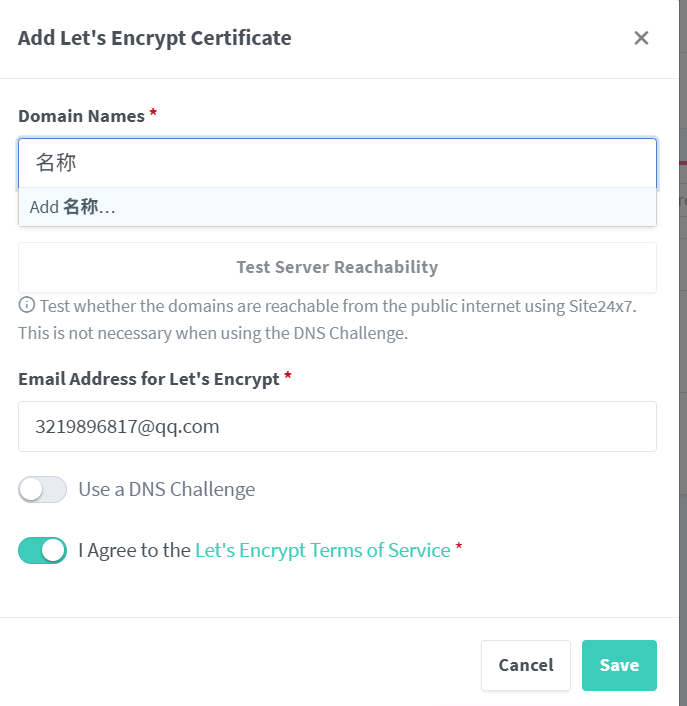
Task: Click the "Use a DNS Challenge" label text
Action: click(167, 489)
